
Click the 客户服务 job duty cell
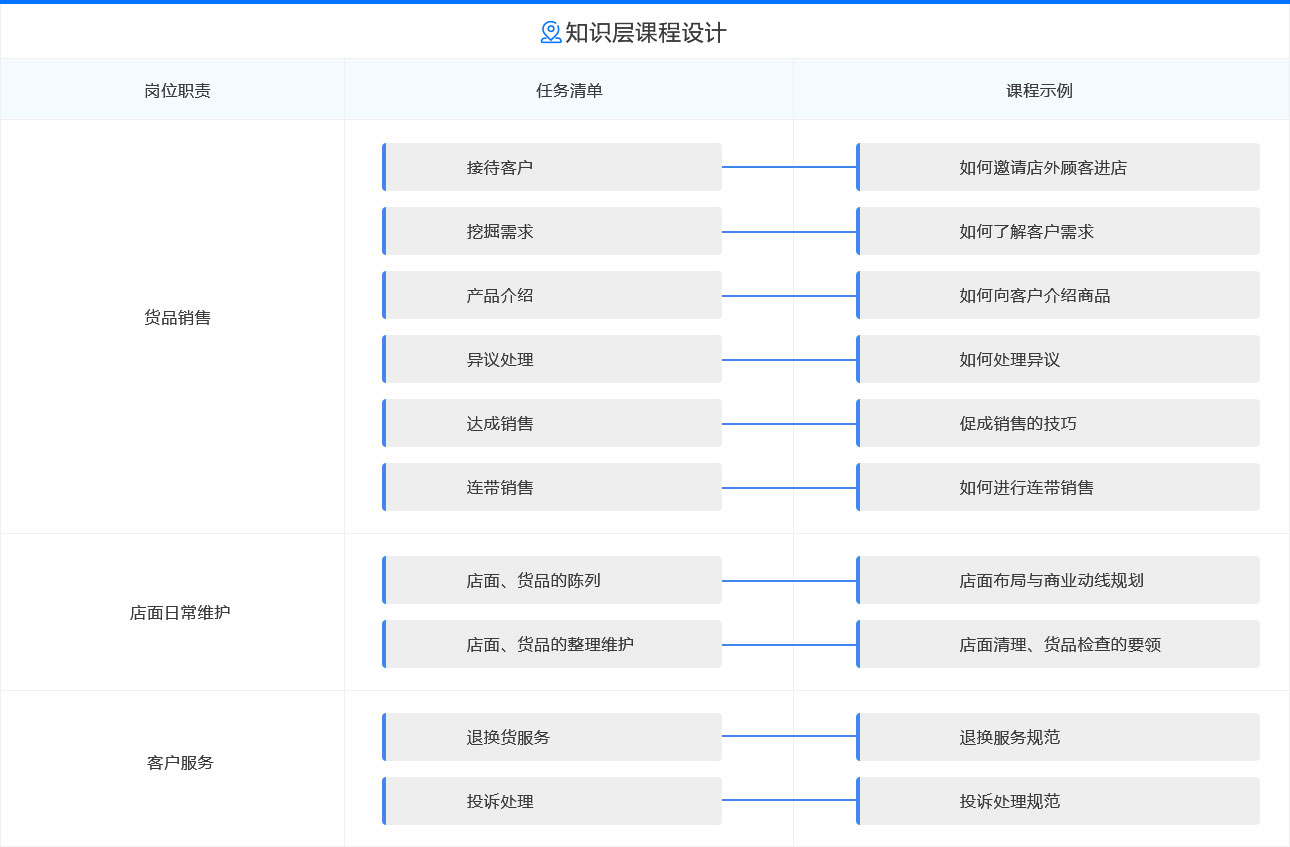180,762
